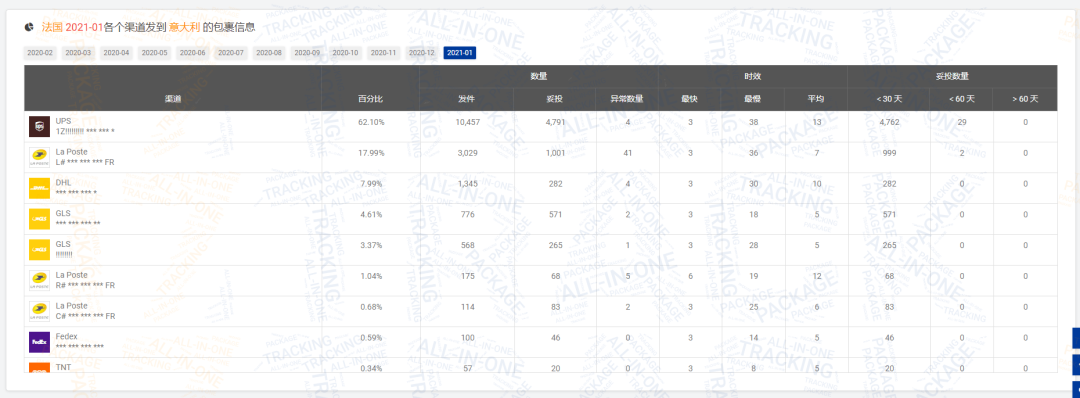Image resolution: width=1080 pixels, height=398 pixels.
Task: Click the GLS logo in the 4.61% row
Action: pos(39,219)
